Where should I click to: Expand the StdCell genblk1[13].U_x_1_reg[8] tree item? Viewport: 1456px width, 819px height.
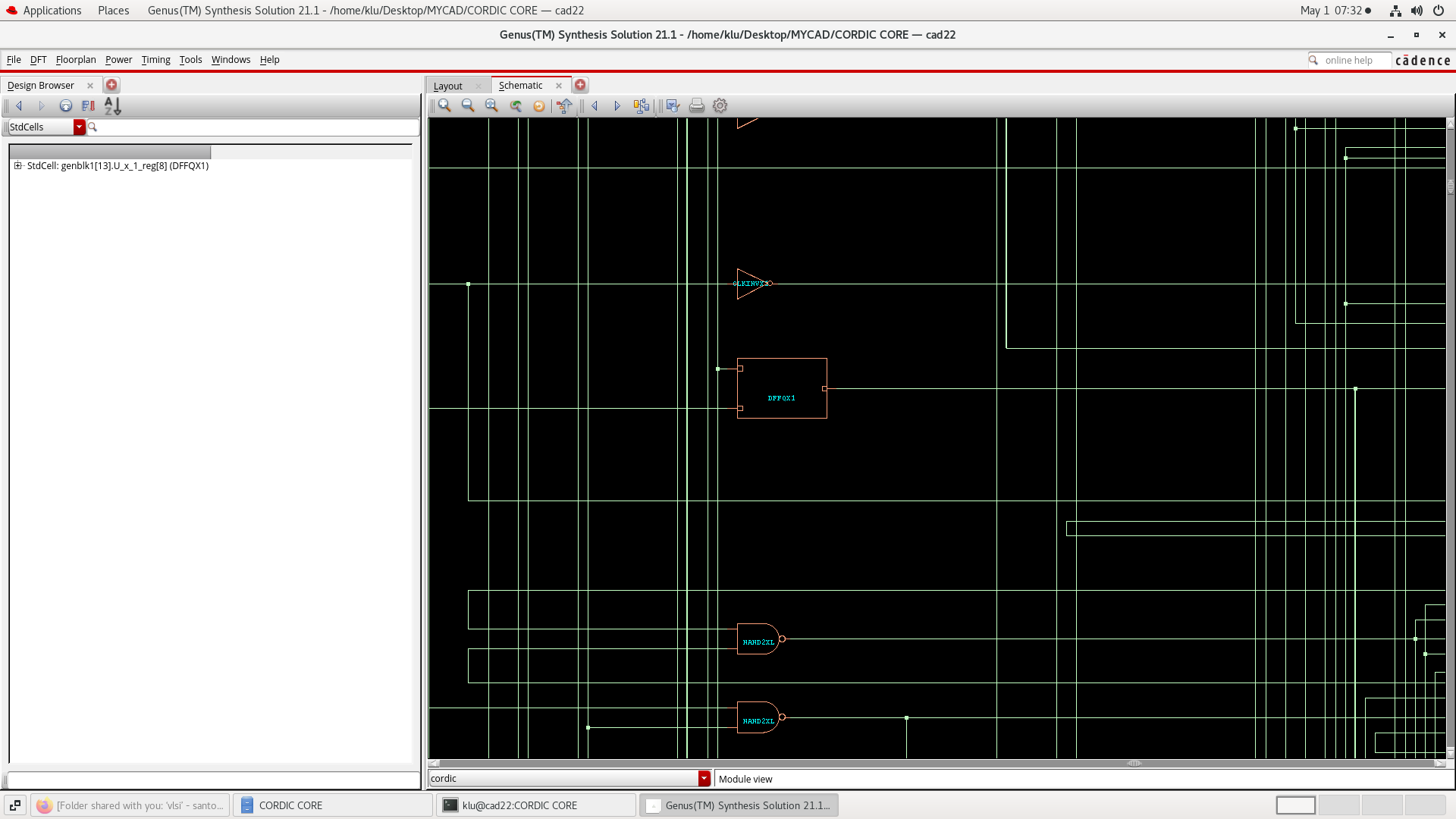(x=17, y=166)
